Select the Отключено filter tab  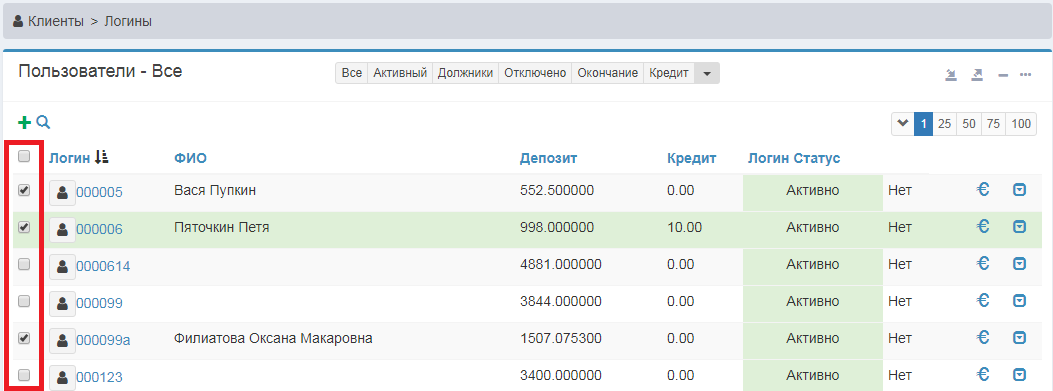pos(535,73)
